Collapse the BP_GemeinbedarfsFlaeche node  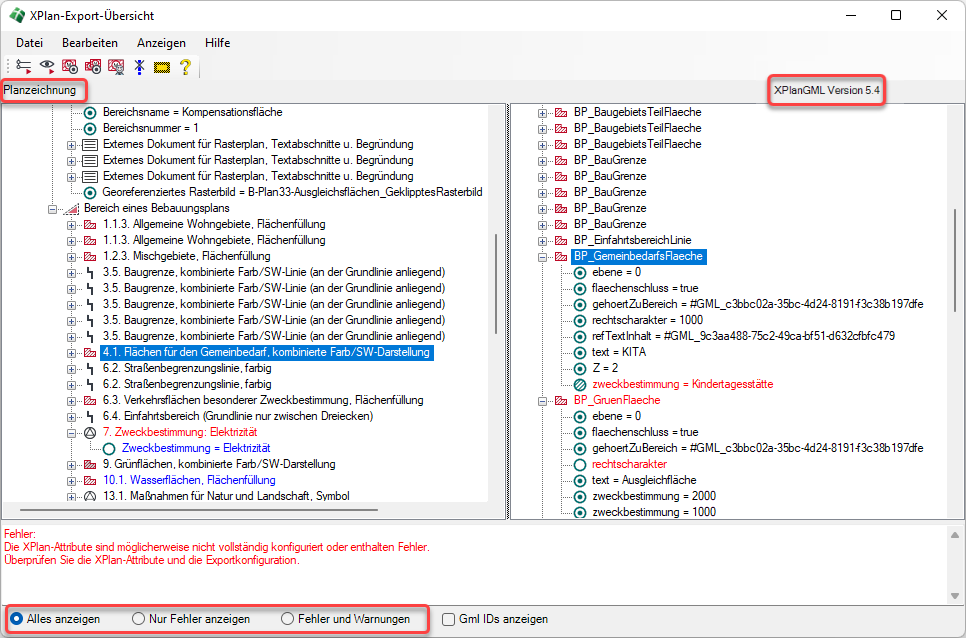(x=543, y=256)
